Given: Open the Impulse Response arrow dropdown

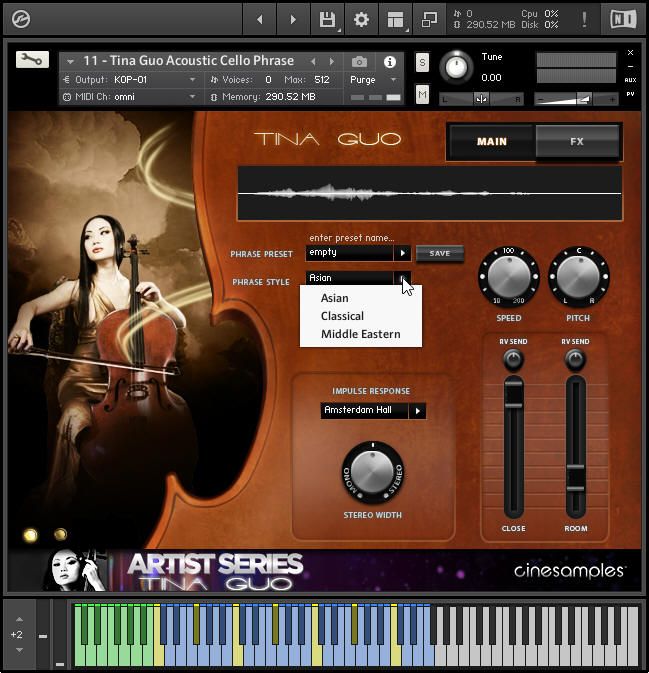Looking at the screenshot, I should click(417, 411).
